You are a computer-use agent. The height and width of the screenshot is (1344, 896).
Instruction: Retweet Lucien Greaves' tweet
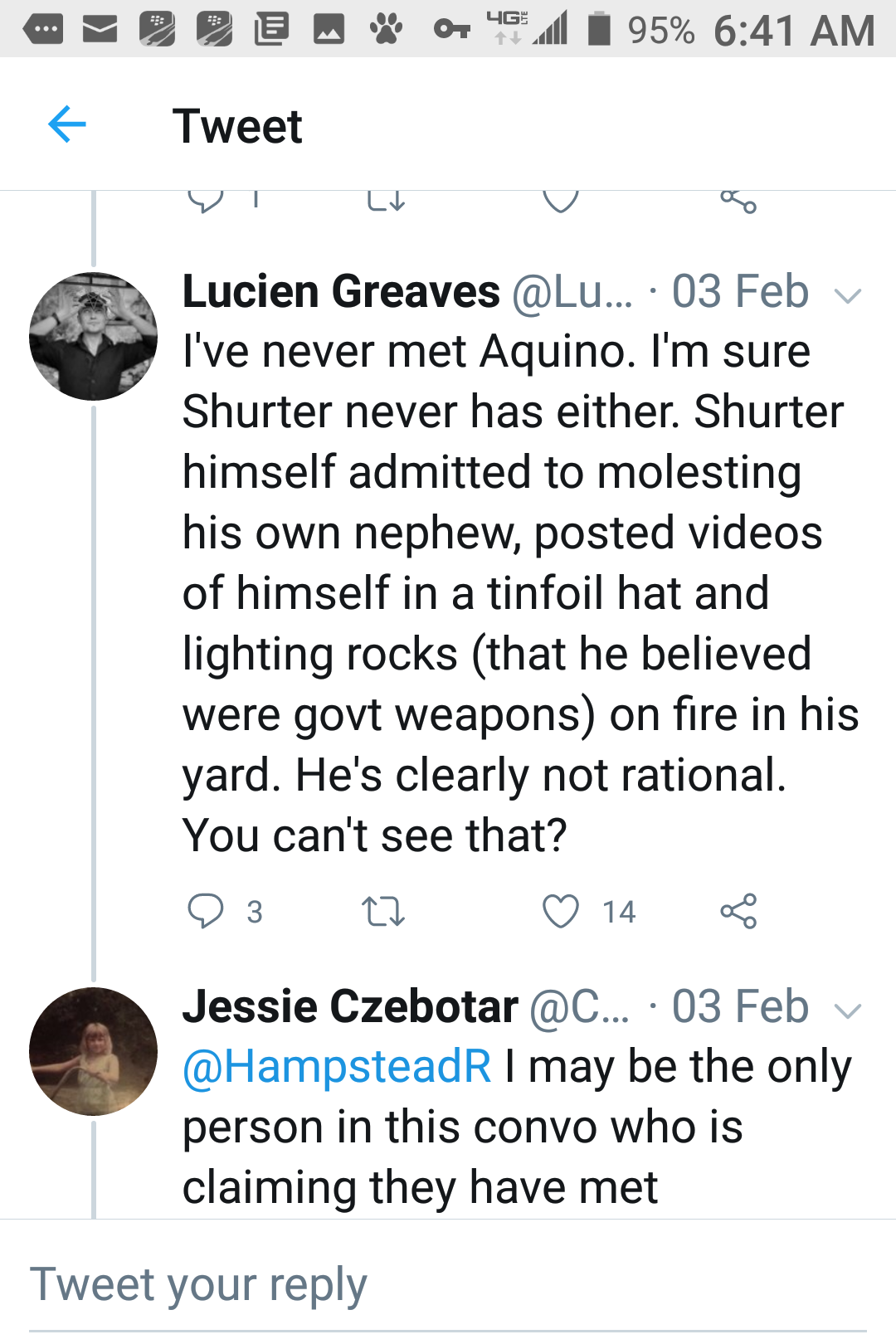383,911
